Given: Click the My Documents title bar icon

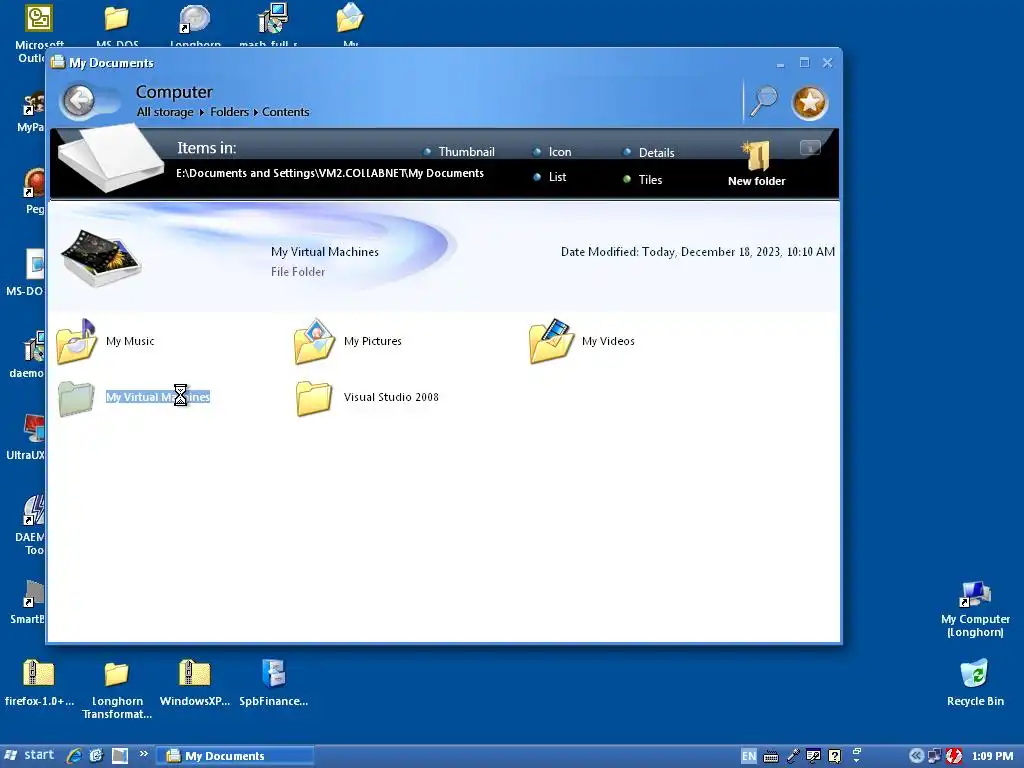Looking at the screenshot, I should [58, 62].
